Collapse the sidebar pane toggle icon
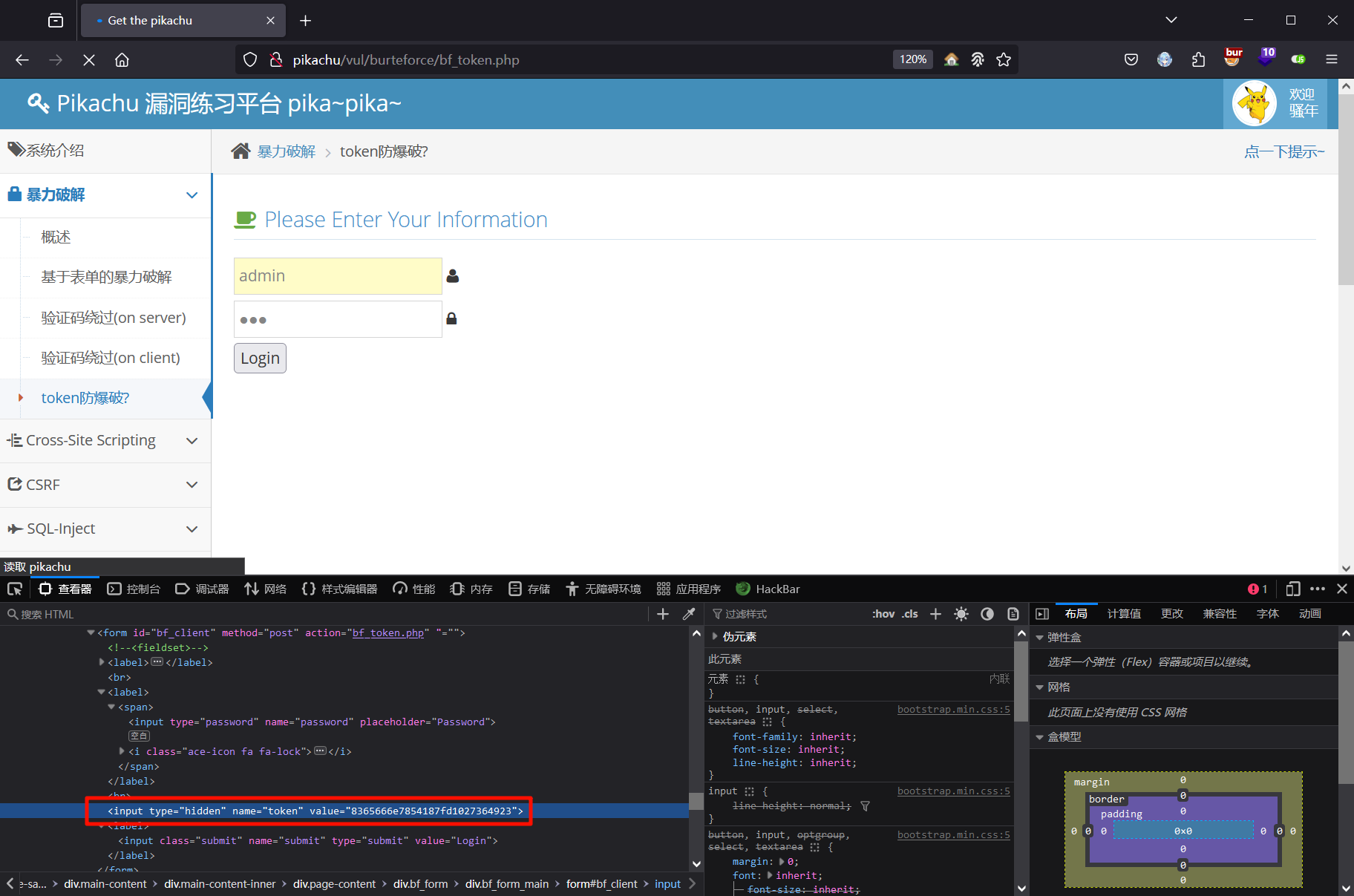This screenshot has width=1354, height=896. 1042,614
